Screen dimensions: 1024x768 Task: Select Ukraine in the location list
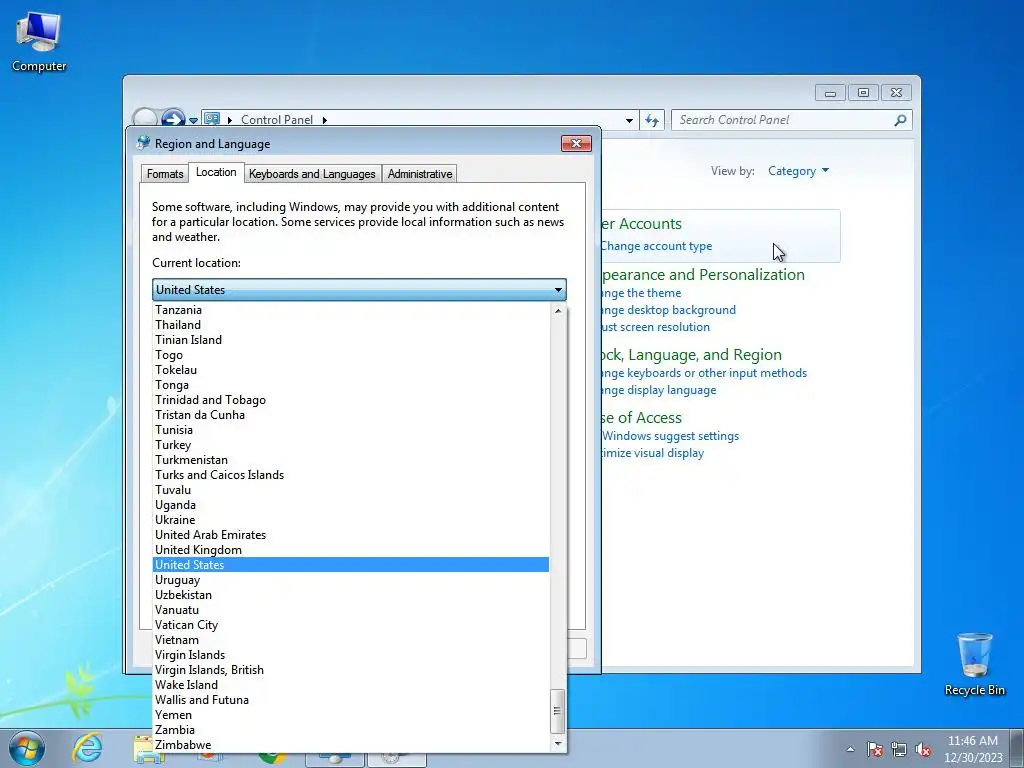pyautogui.click(x=351, y=520)
